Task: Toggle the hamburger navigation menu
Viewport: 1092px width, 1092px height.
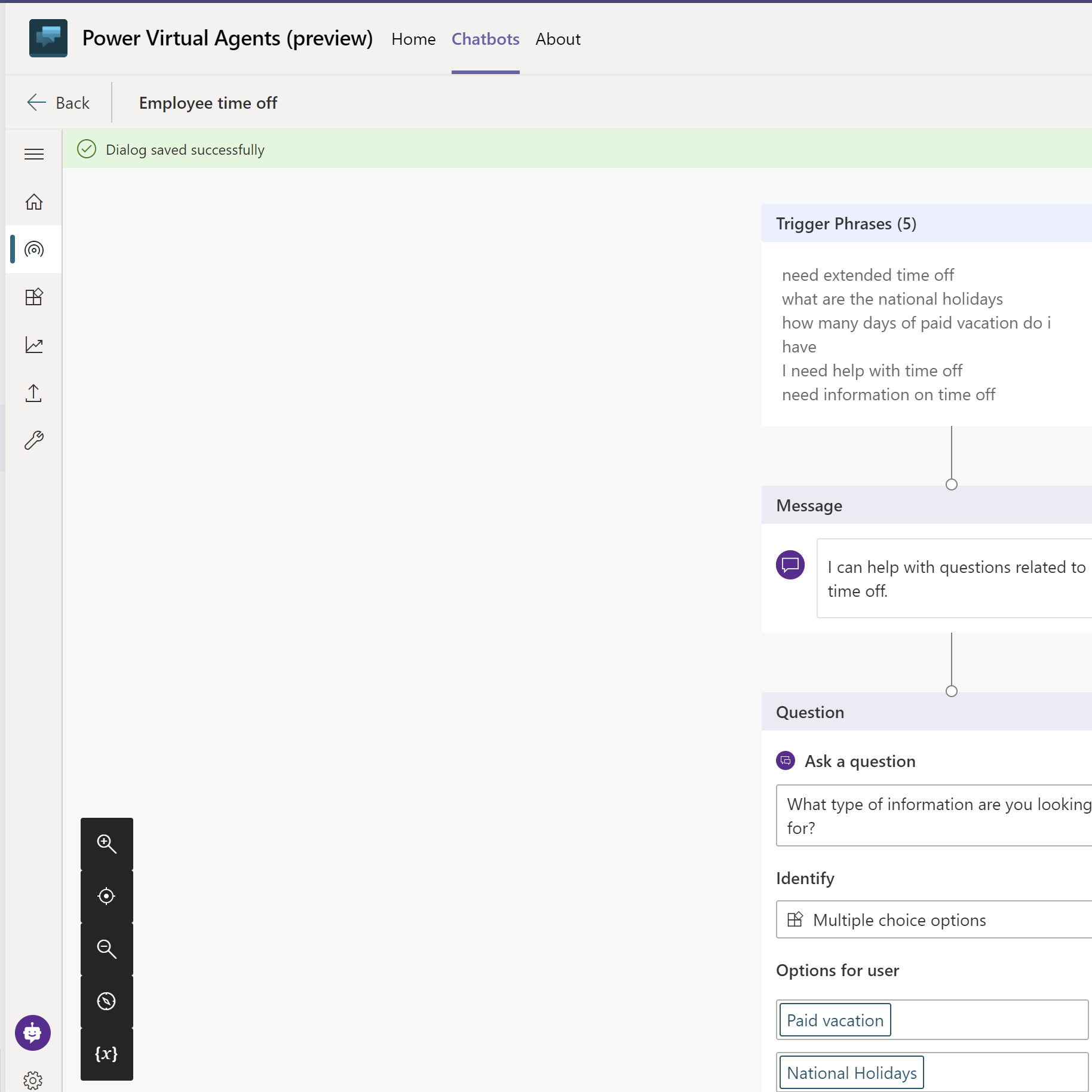Action: pos(34,154)
